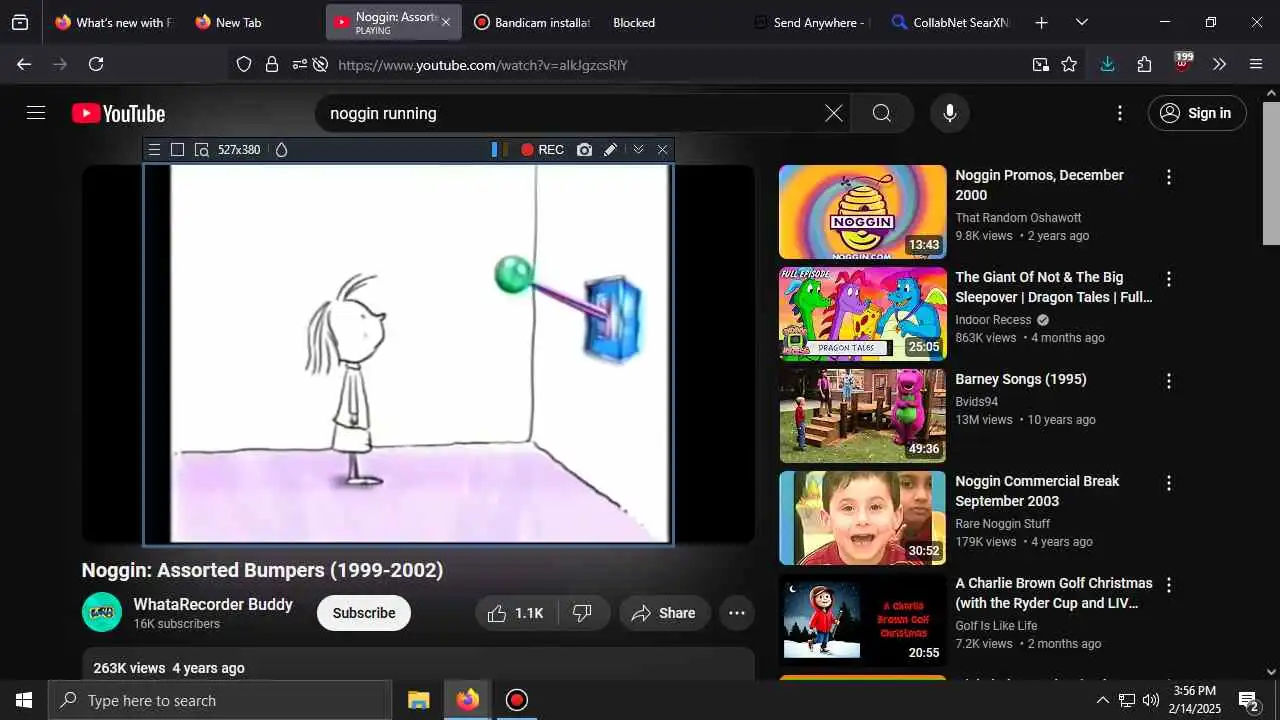The height and width of the screenshot is (720, 1280).
Task: Open options menu for Noggin Commercial Break
Action: (1168, 483)
